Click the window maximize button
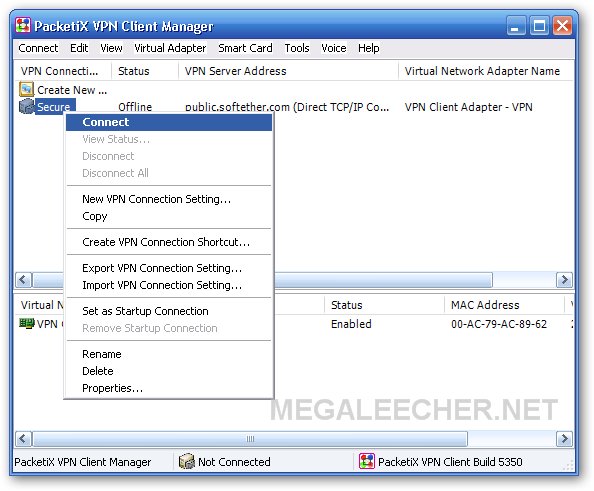This screenshot has width=594, height=491. point(539,26)
